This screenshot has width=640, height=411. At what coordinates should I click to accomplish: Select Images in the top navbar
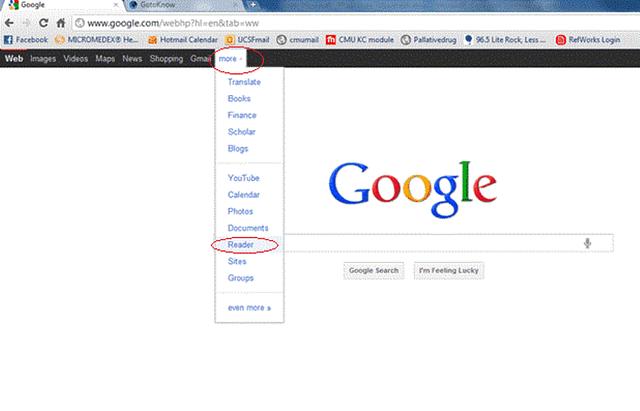(x=43, y=59)
